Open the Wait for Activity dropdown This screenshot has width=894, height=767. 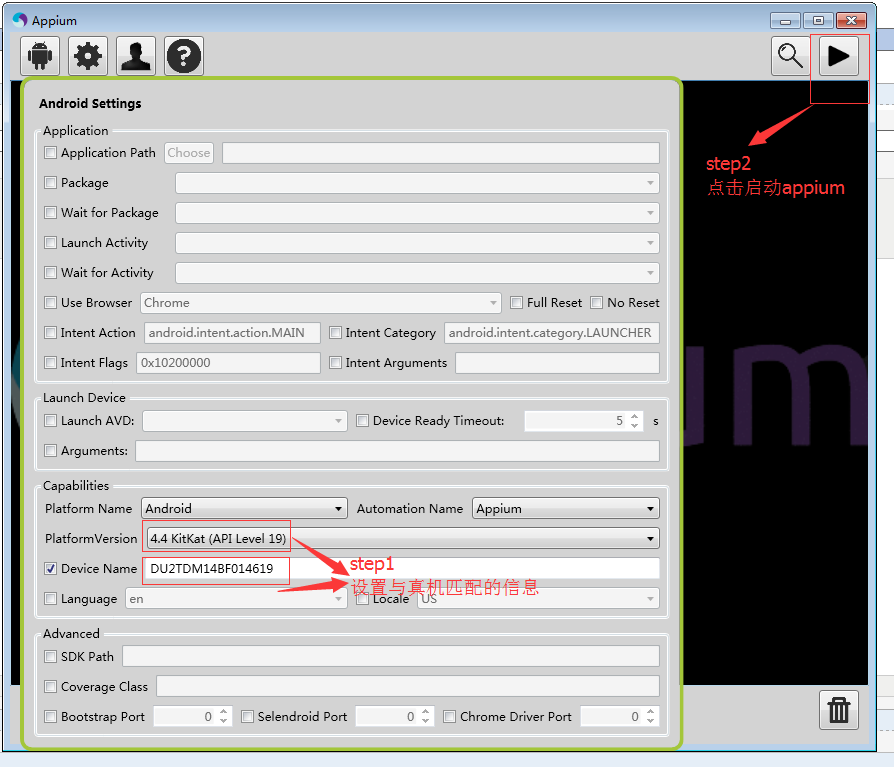click(x=417, y=273)
